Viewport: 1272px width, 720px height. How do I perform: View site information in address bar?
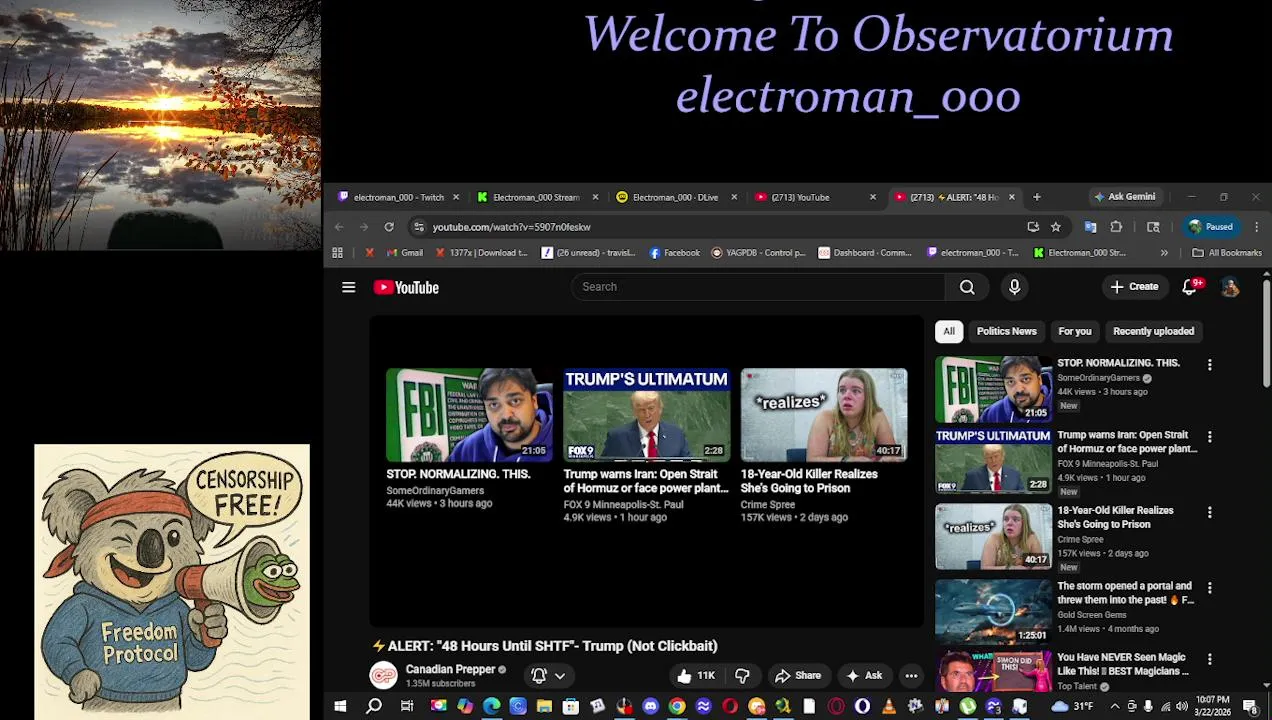click(419, 227)
